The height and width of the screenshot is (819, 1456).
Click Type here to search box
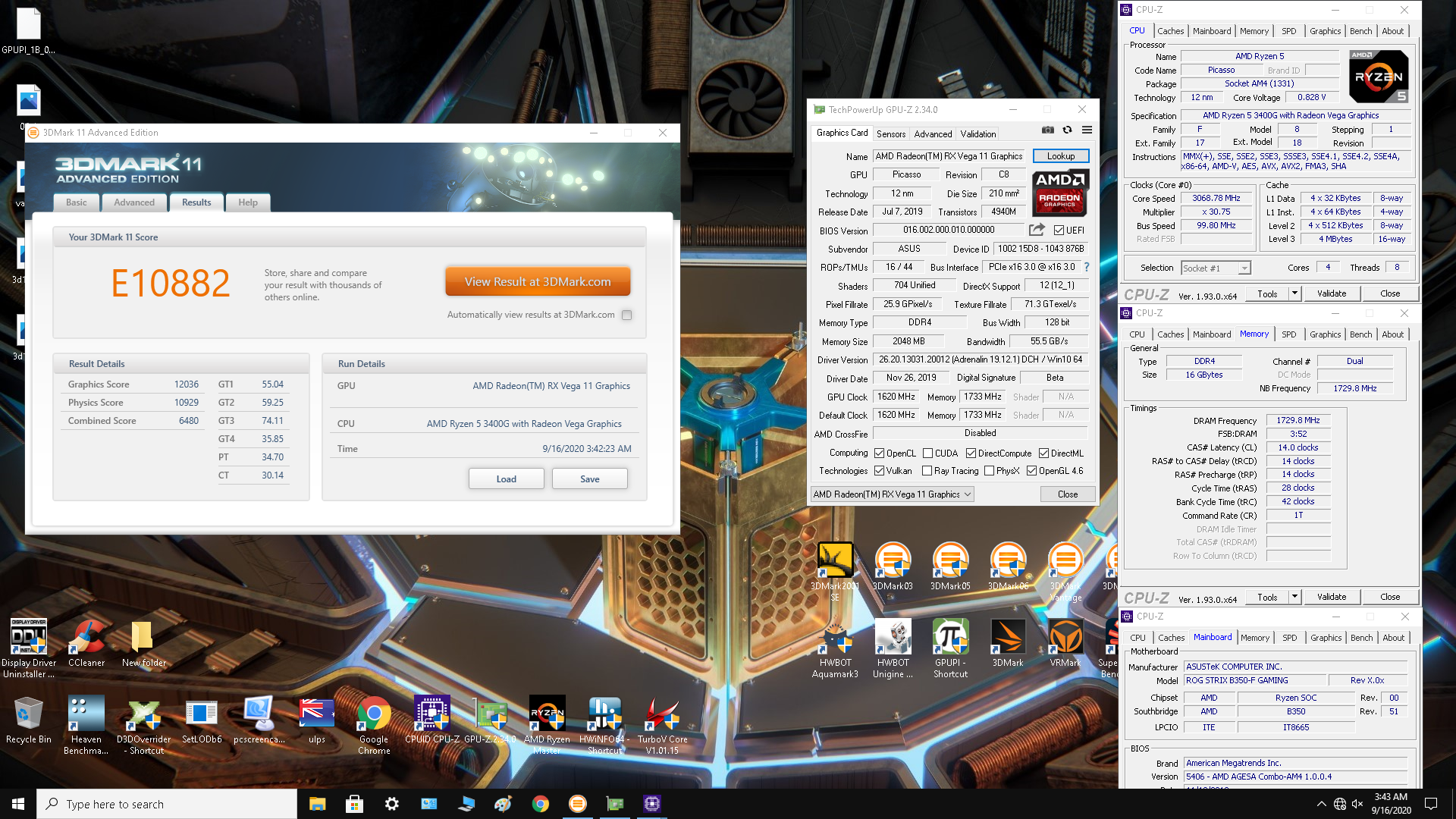[167, 804]
